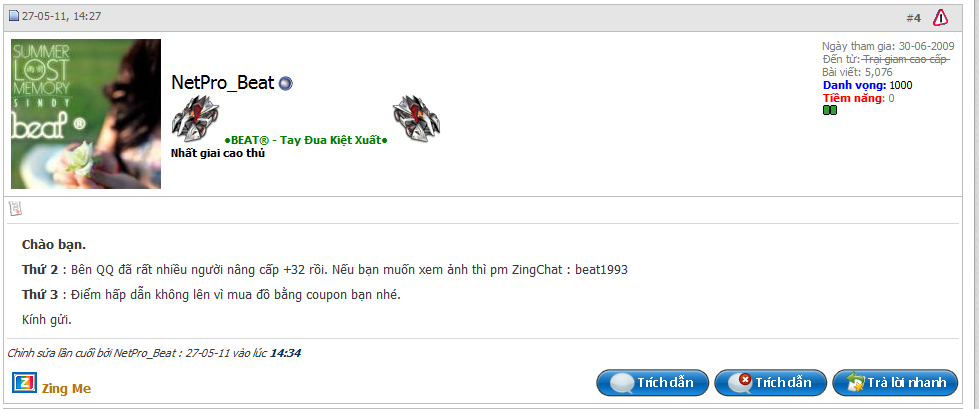Viewport: 979px width, 409px height.
Task: Toggle multi-quote with the second Trích dẫn button
Action: 770,383
